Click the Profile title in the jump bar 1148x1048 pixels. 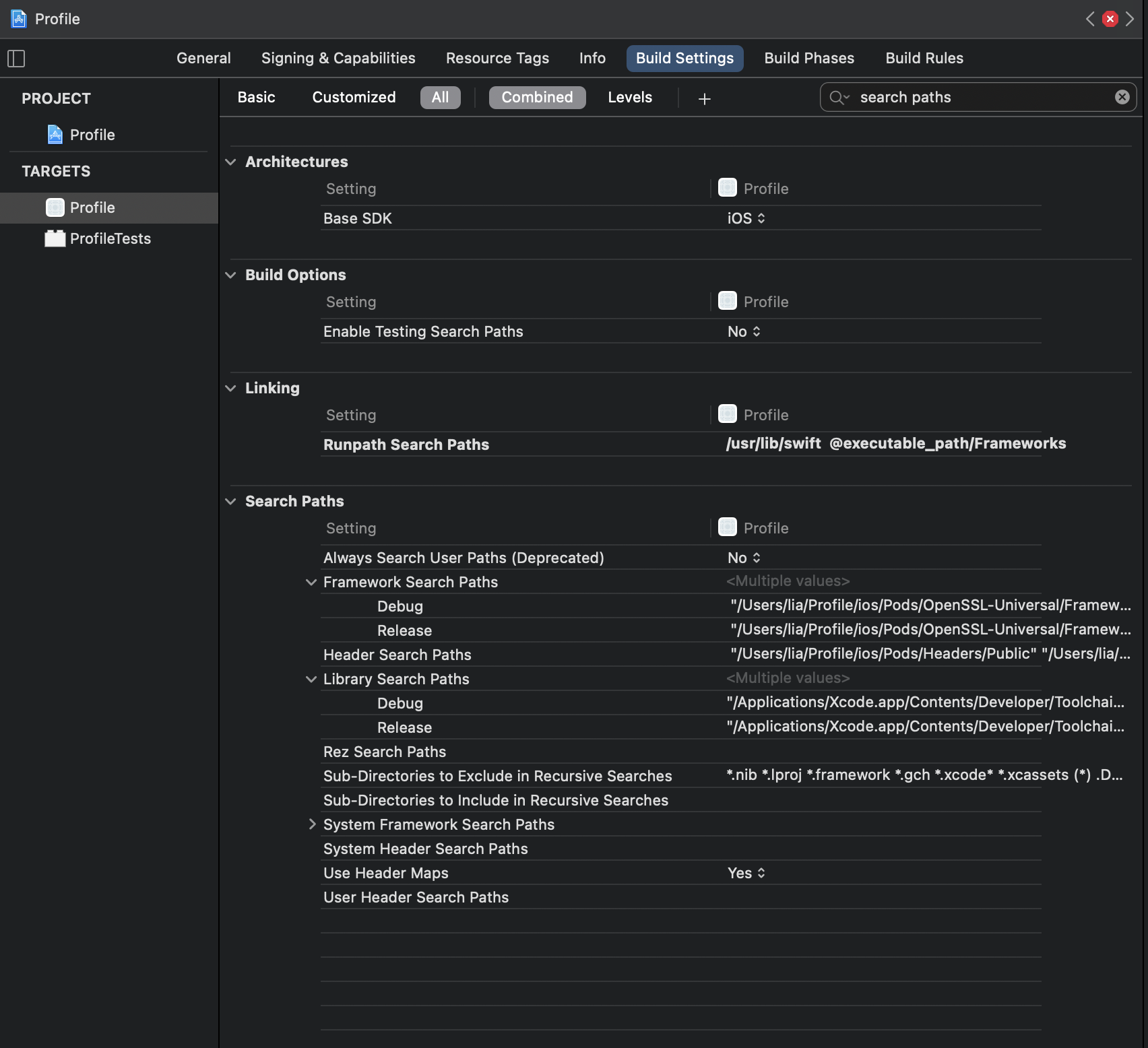pos(57,19)
